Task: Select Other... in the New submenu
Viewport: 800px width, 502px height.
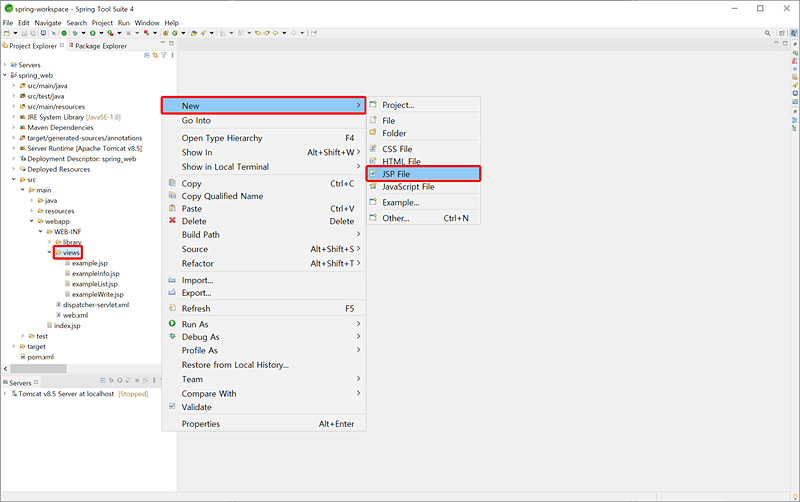Action: click(423, 218)
